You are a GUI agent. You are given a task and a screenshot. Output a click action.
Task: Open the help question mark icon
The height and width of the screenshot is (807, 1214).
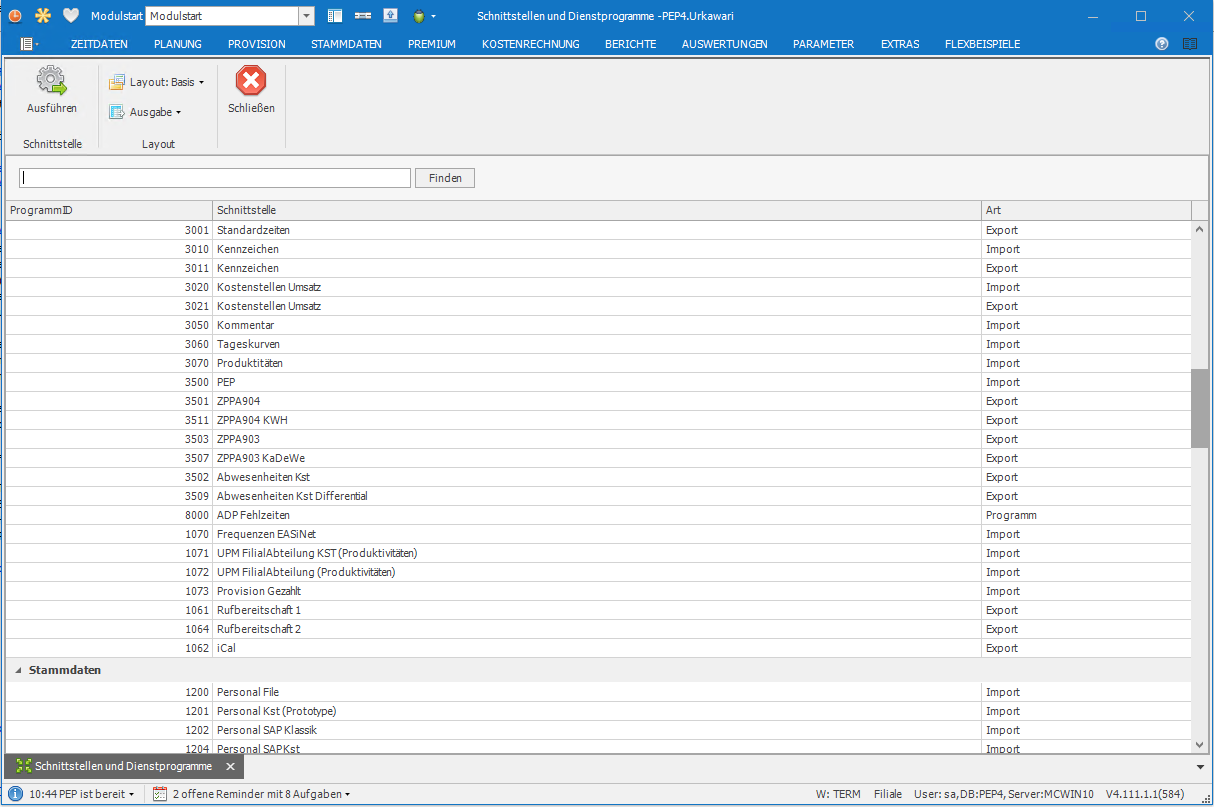point(1161,44)
